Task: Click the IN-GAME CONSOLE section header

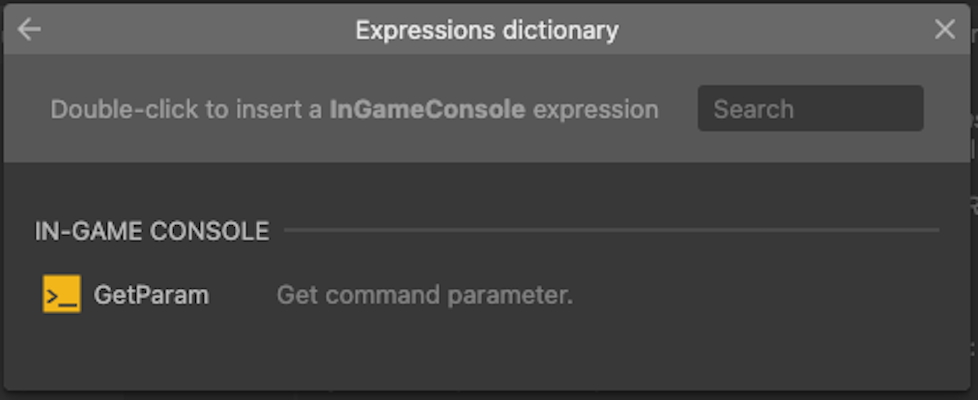Action: click(x=152, y=231)
